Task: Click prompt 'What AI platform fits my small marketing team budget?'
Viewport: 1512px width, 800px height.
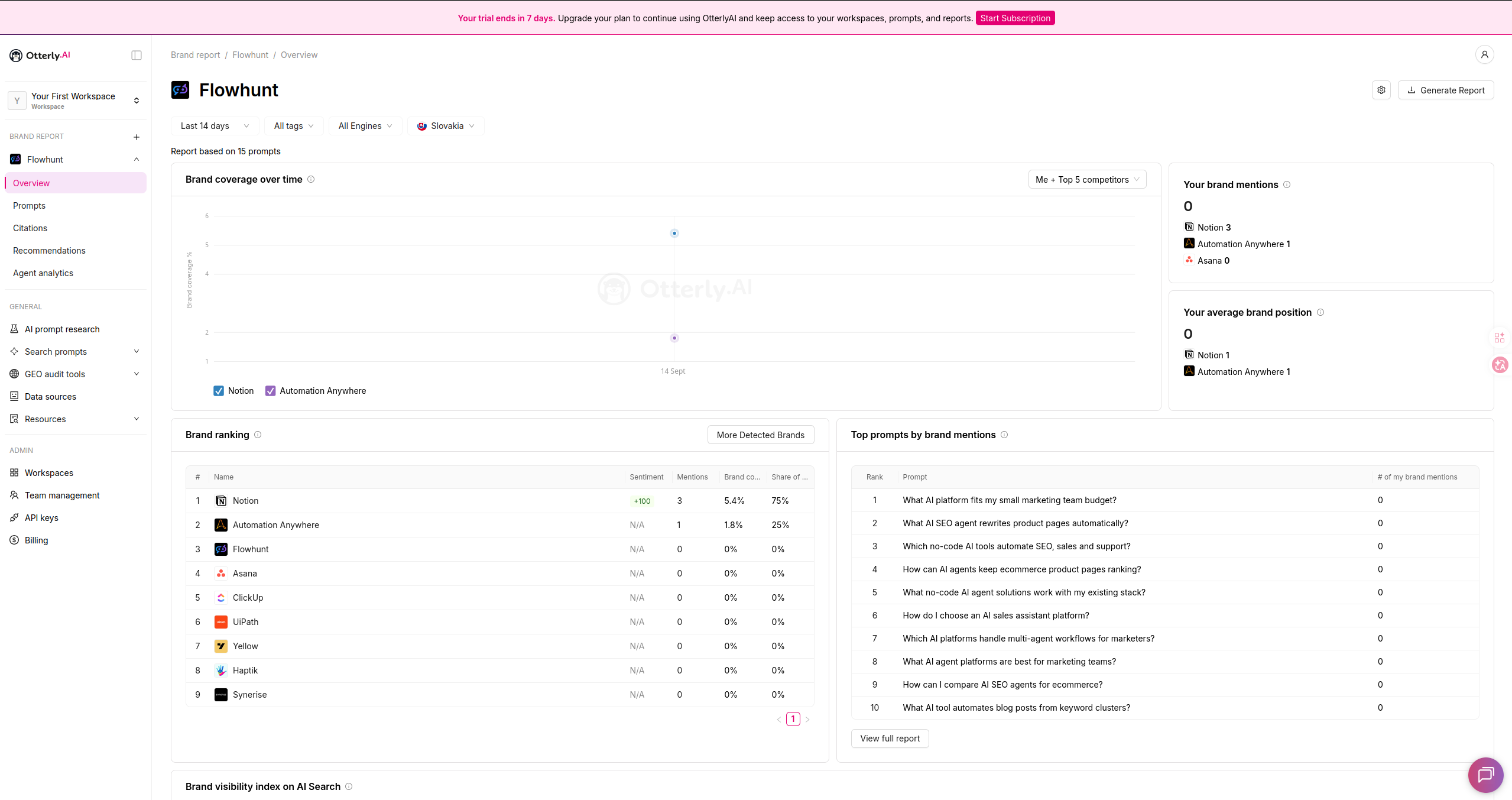Action: (x=1010, y=500)
